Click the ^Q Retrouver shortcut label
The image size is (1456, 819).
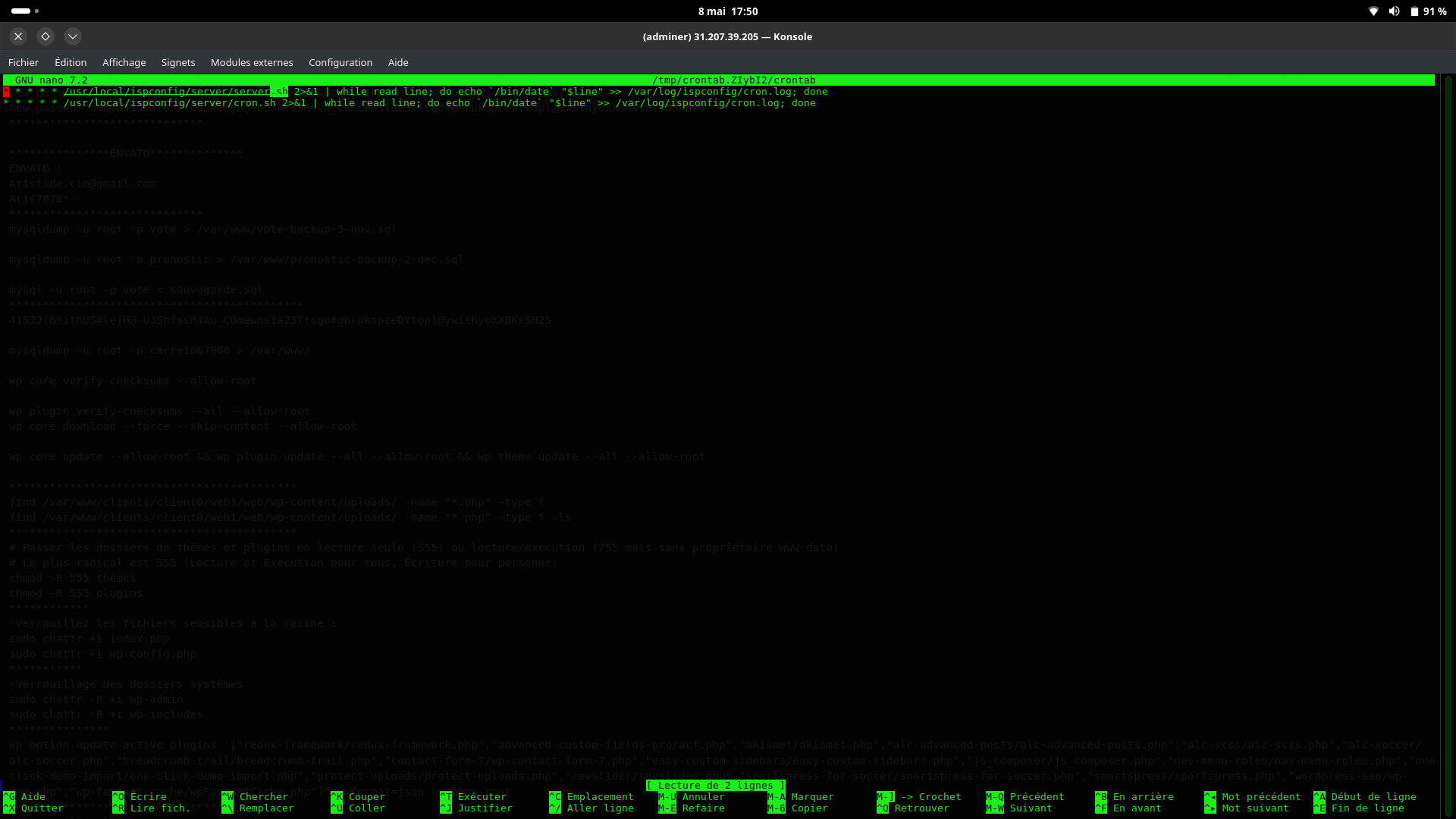click(913, 808)
